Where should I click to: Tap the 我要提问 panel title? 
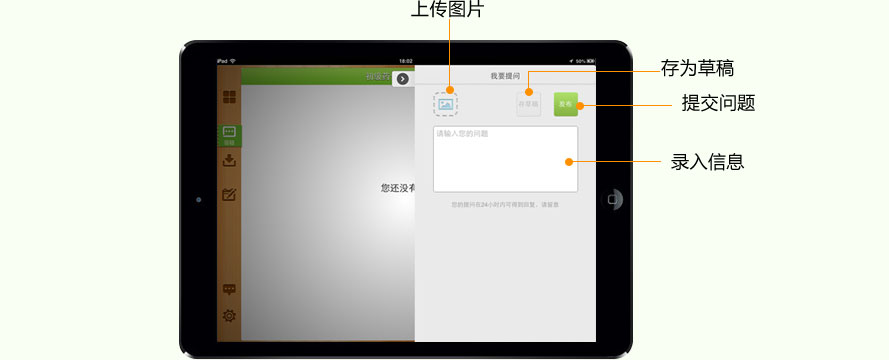click(505, 75)
